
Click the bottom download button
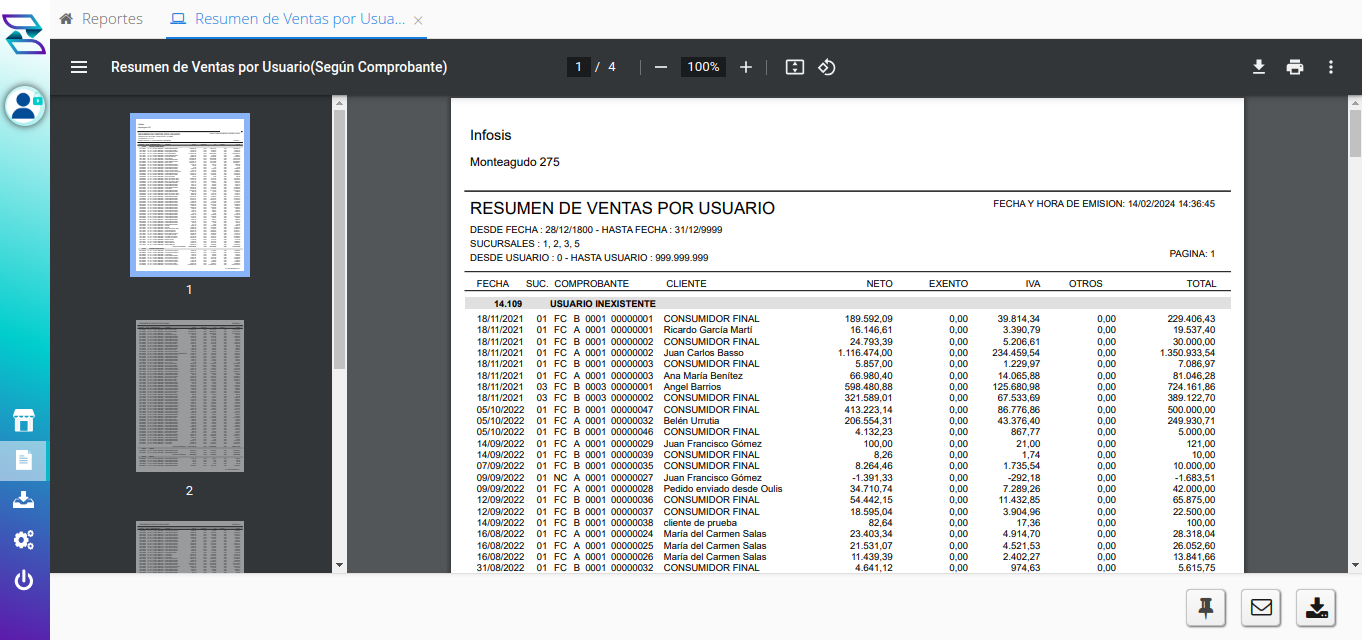(x=1317, y=607)
